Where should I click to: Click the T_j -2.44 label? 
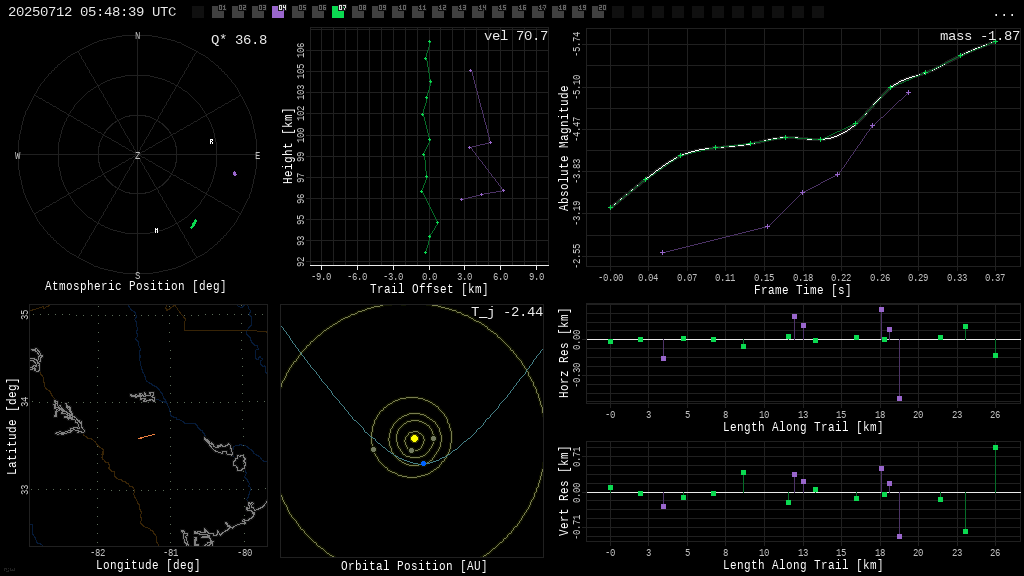click(x=507, y=312)
